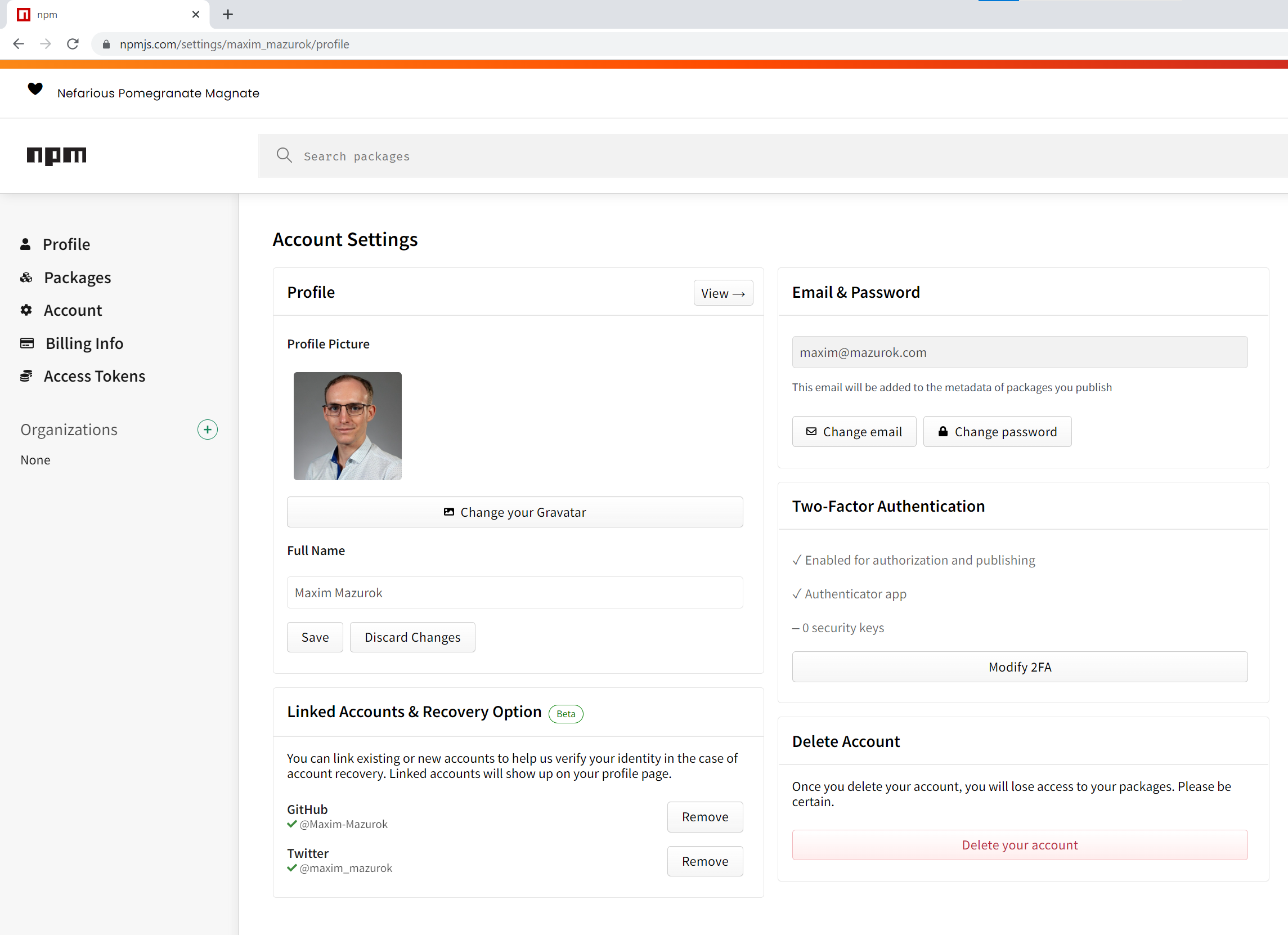Open Access Tokens via the coins icon
1288x935 pixels.
(26, 375)
